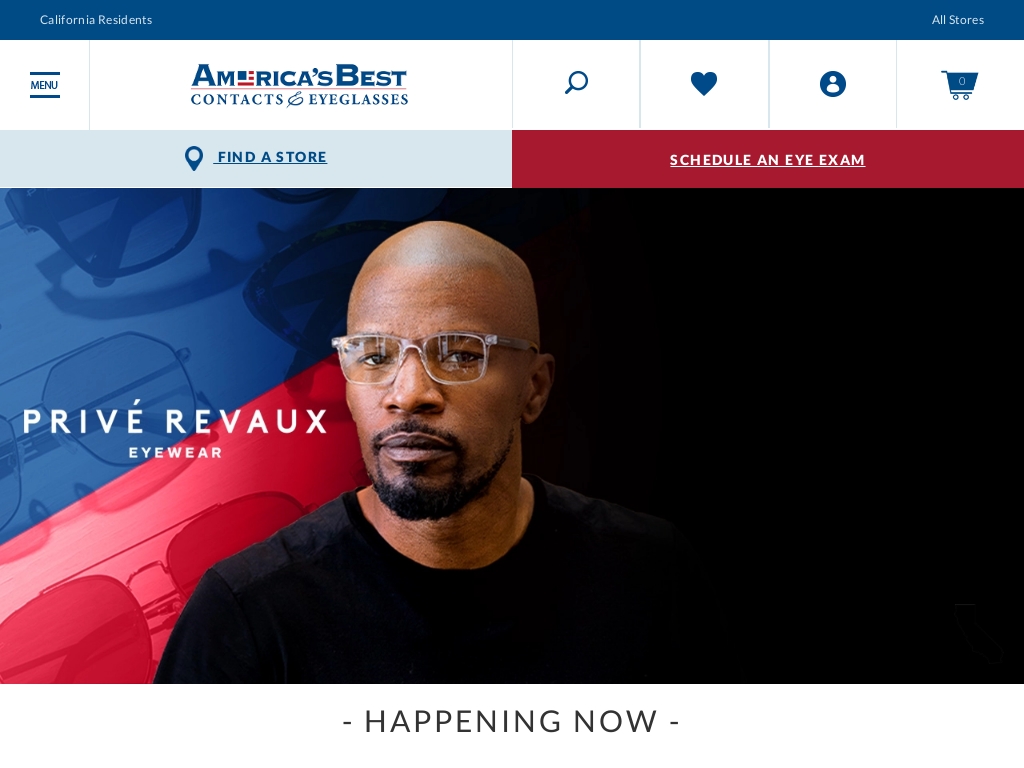Click the magnifying glass search icon
The width and height of the screenshot is (1024, 768).
tap(577, 83)
